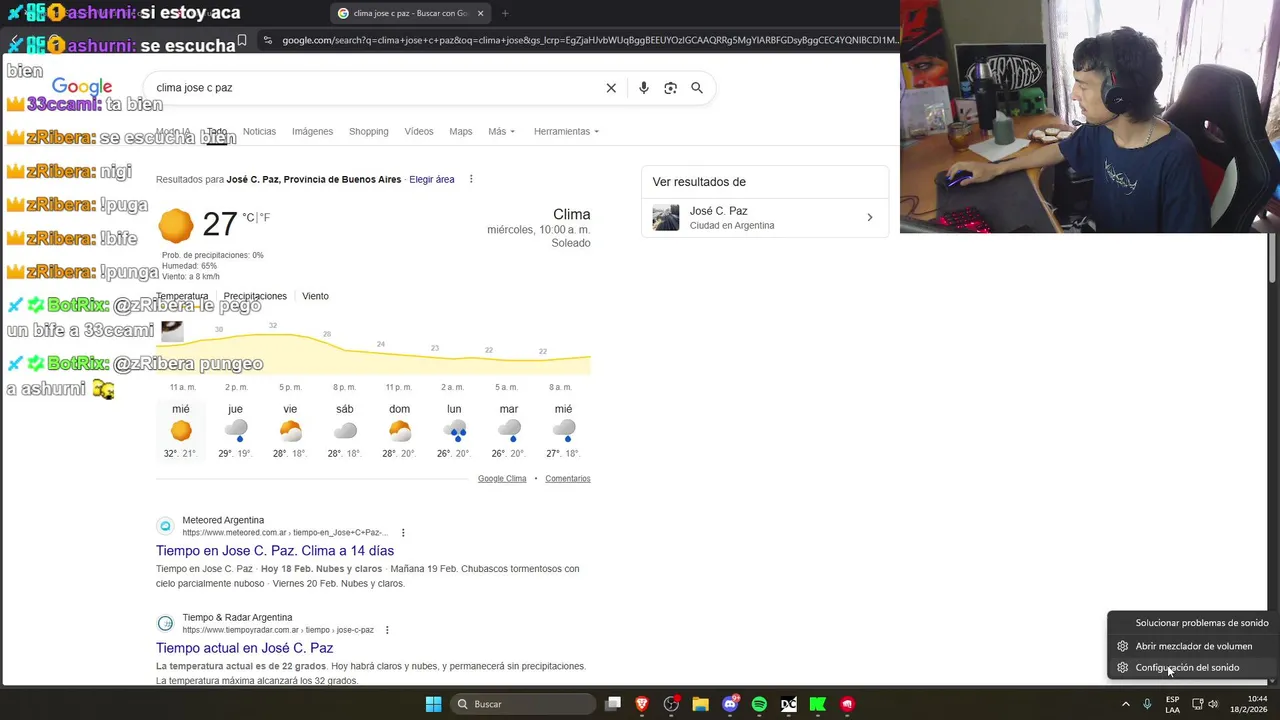Start voice search with the microphone icon
Image resolution: width=1280 pixels, height=720 pixels.
pos(644,88)
